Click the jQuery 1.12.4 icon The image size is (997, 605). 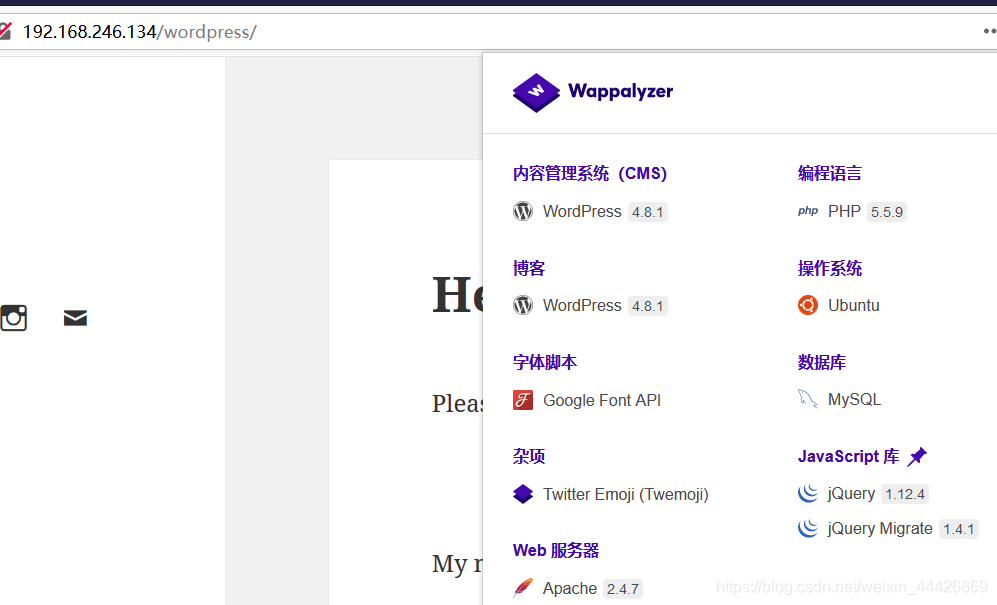tap(808, 494)
